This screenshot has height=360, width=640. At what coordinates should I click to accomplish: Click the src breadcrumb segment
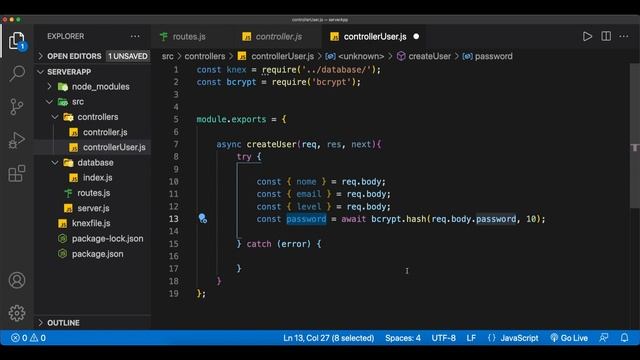(168, 56)
